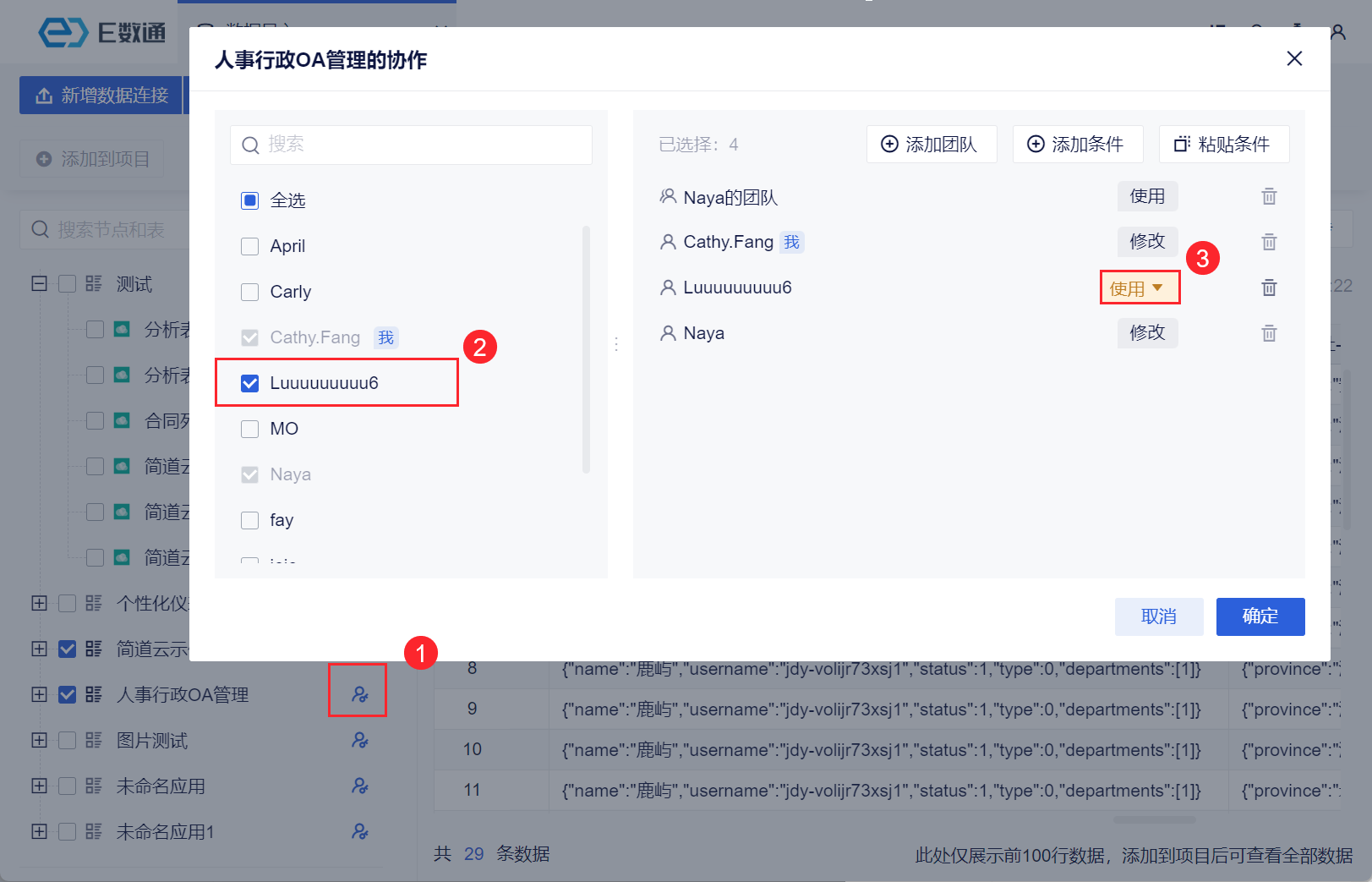Delete the Naya的团队 entry with its trash icon

click(x=1269, y=196)
